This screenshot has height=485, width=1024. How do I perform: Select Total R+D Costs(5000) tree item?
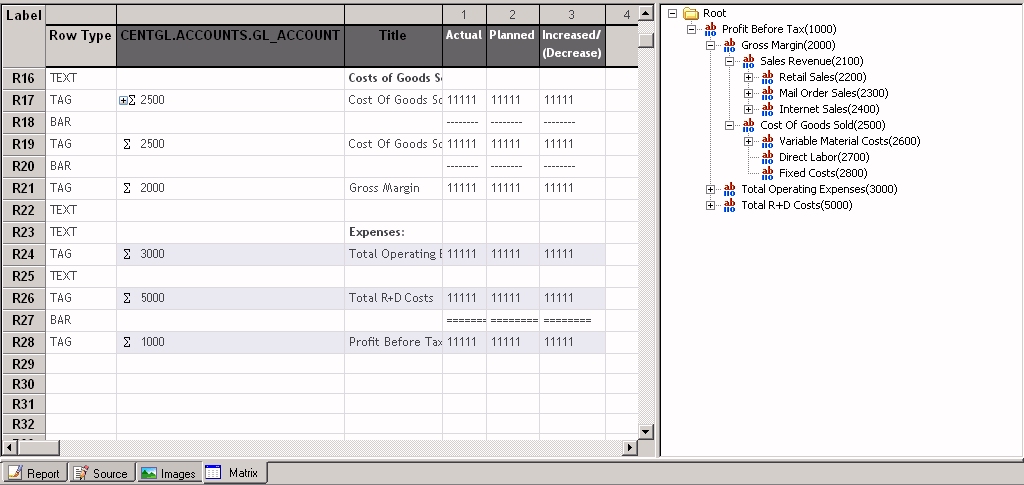pyautogui.click(x=796, y=205)
